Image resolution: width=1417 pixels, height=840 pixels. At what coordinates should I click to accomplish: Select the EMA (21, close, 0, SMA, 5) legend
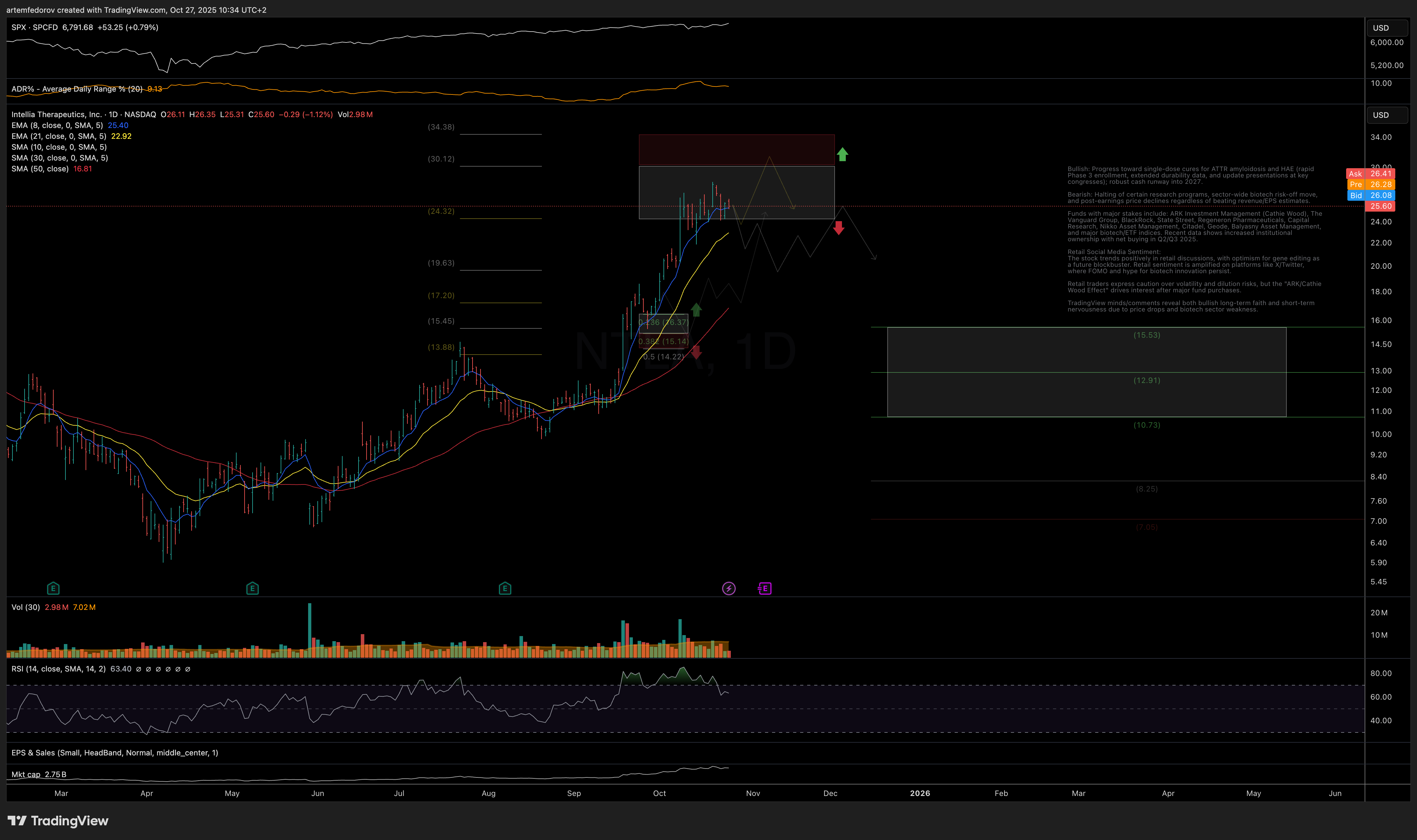pyautogui.click(x=59, y=136)
